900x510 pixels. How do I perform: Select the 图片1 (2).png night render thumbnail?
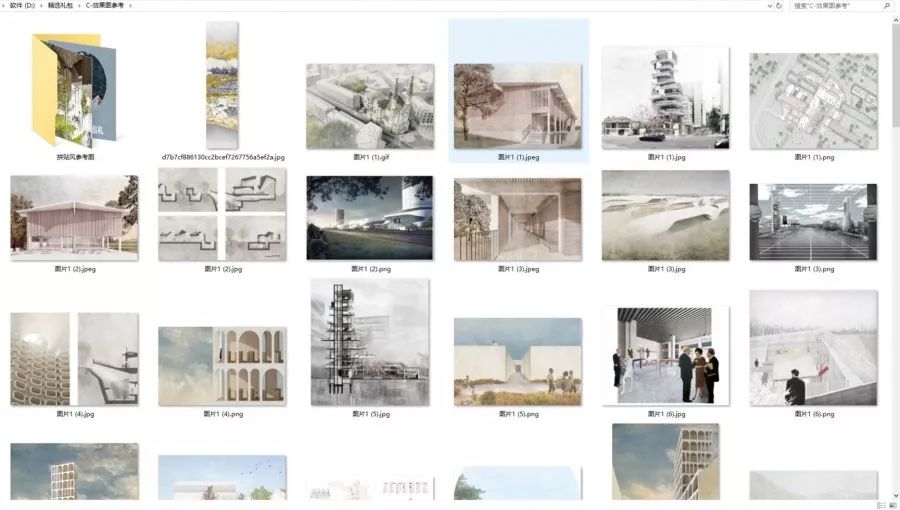370,218
